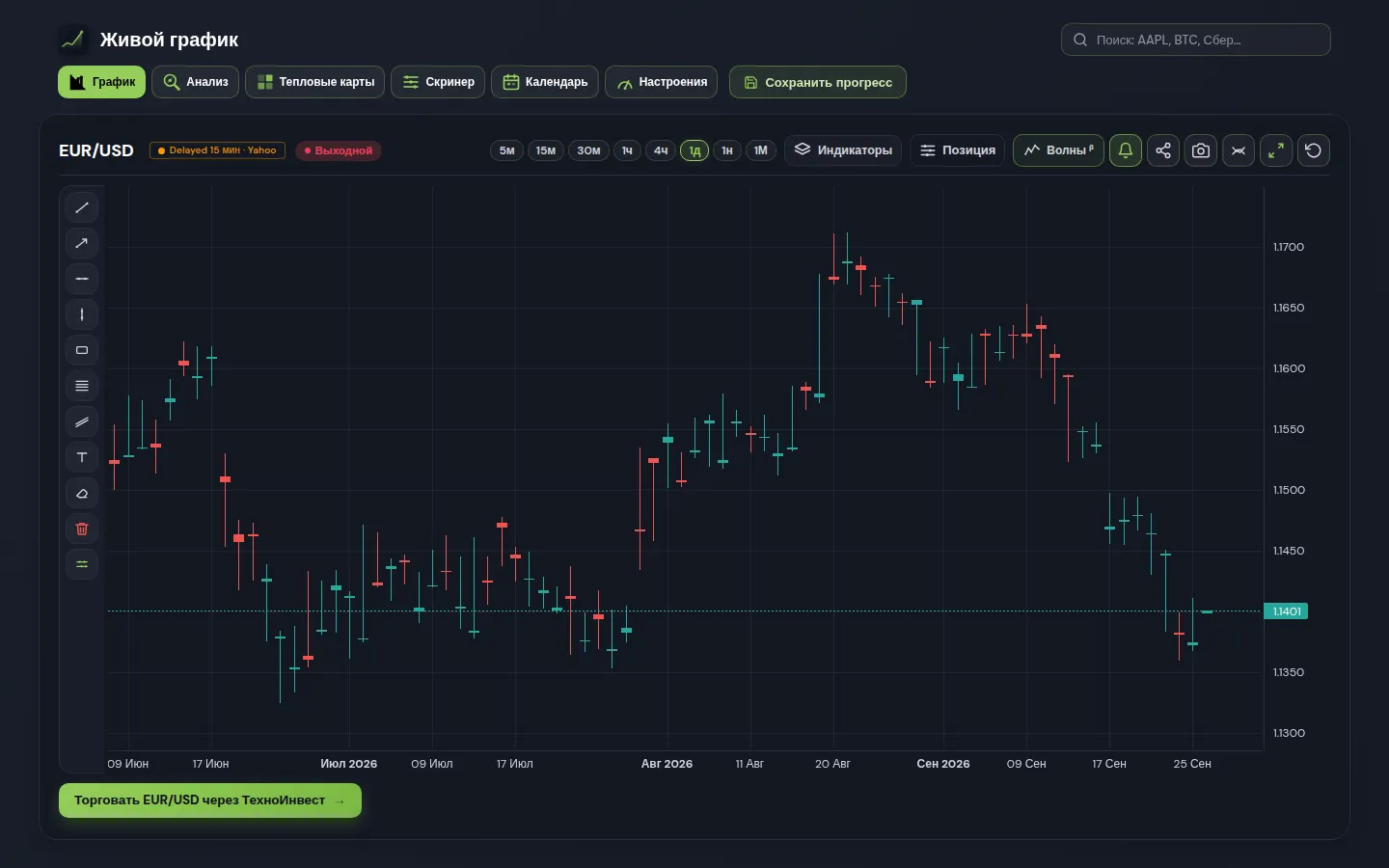Viewport: 1389px width, 868px height.
Task: Switch to the 15м timeframe
Action: 546,150
